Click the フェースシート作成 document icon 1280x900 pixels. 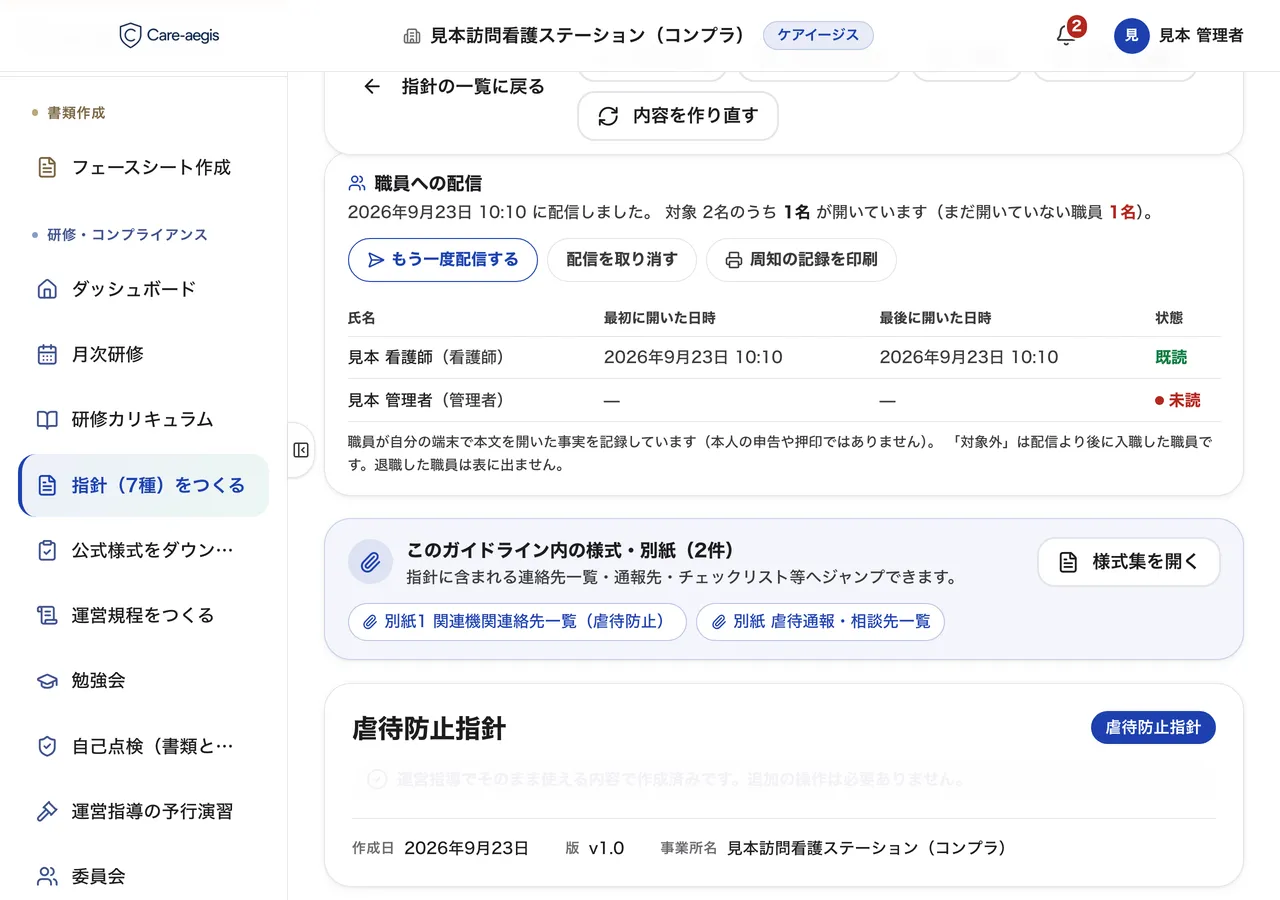coord(47,167)
